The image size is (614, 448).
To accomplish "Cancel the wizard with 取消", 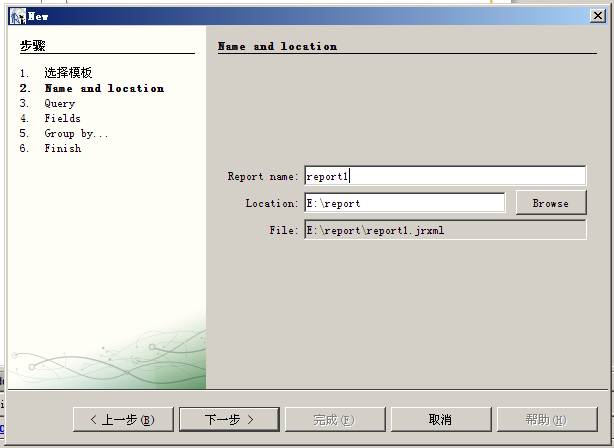I will click(441, 419).
